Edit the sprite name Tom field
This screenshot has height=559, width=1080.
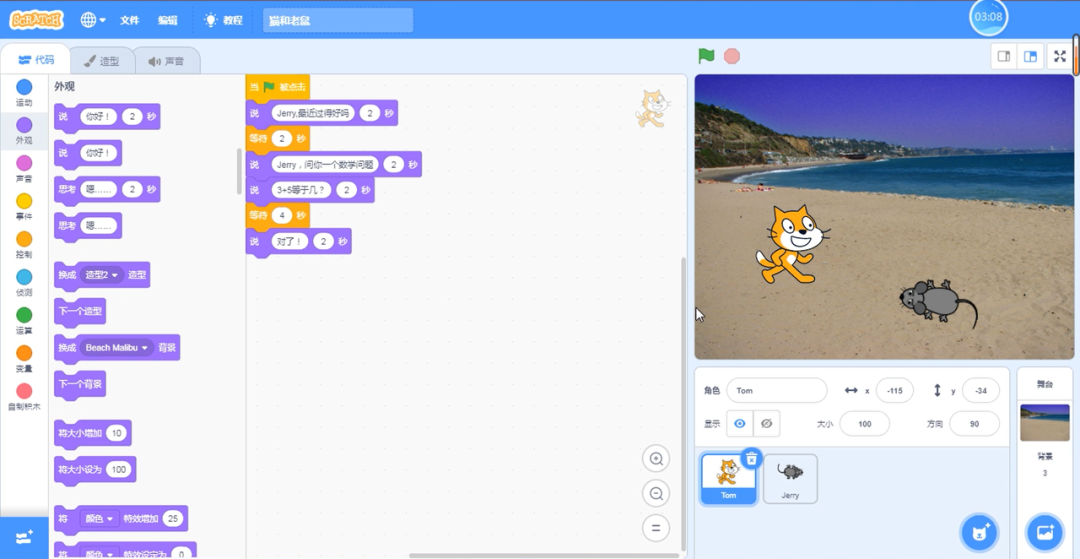(x=776, y=390)
